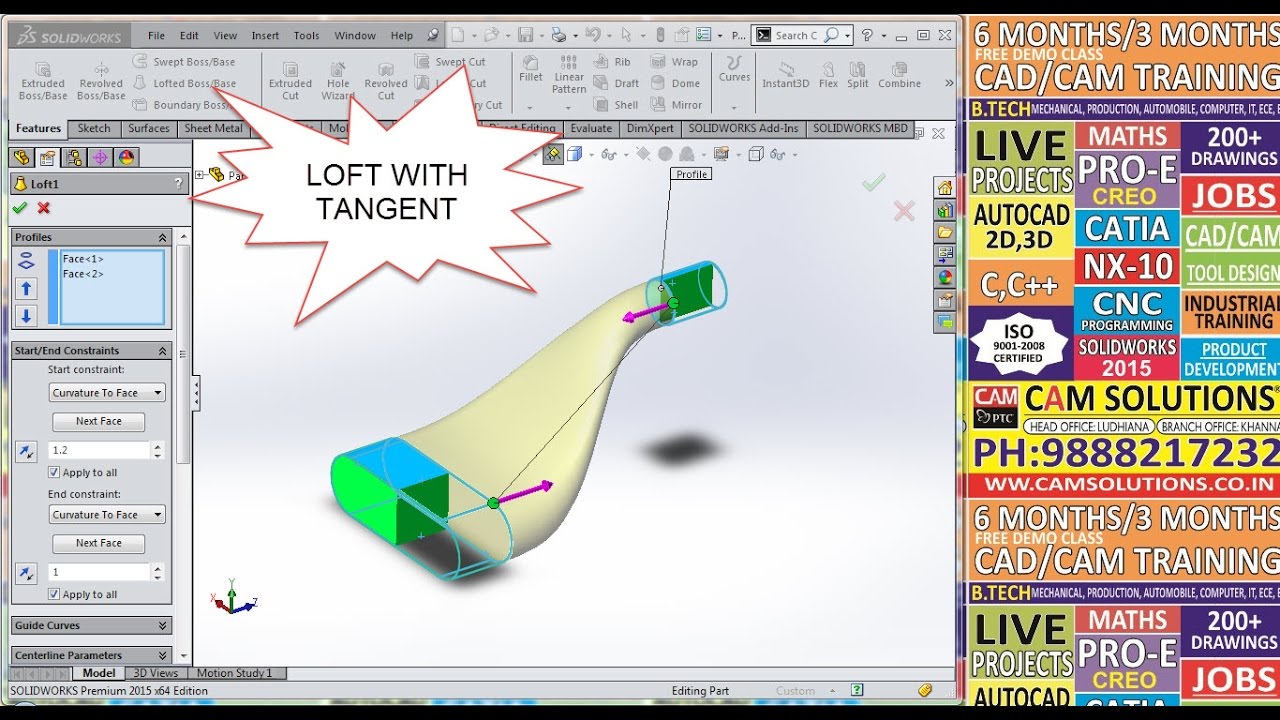Toggle second Apply to all checkbox
This screenshot has height=720, width=1280.
coord(55,594)
